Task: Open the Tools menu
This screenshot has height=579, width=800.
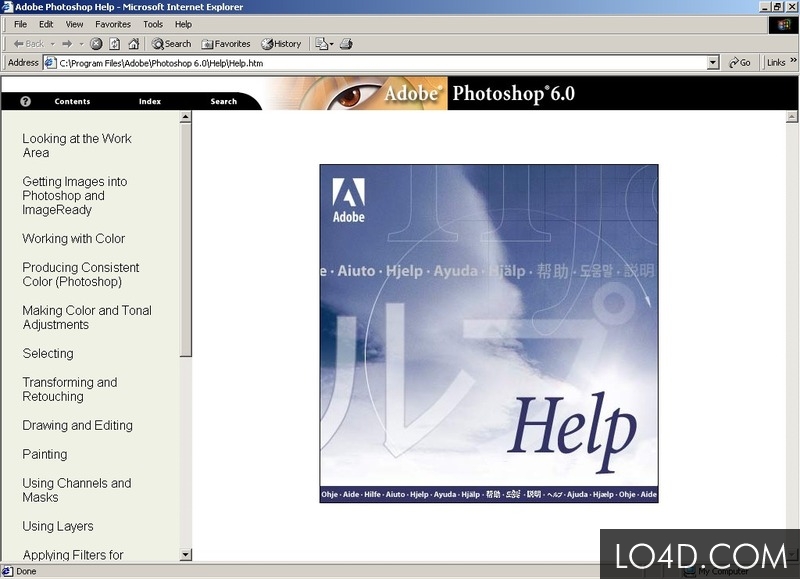Action: tap(153, 24)
